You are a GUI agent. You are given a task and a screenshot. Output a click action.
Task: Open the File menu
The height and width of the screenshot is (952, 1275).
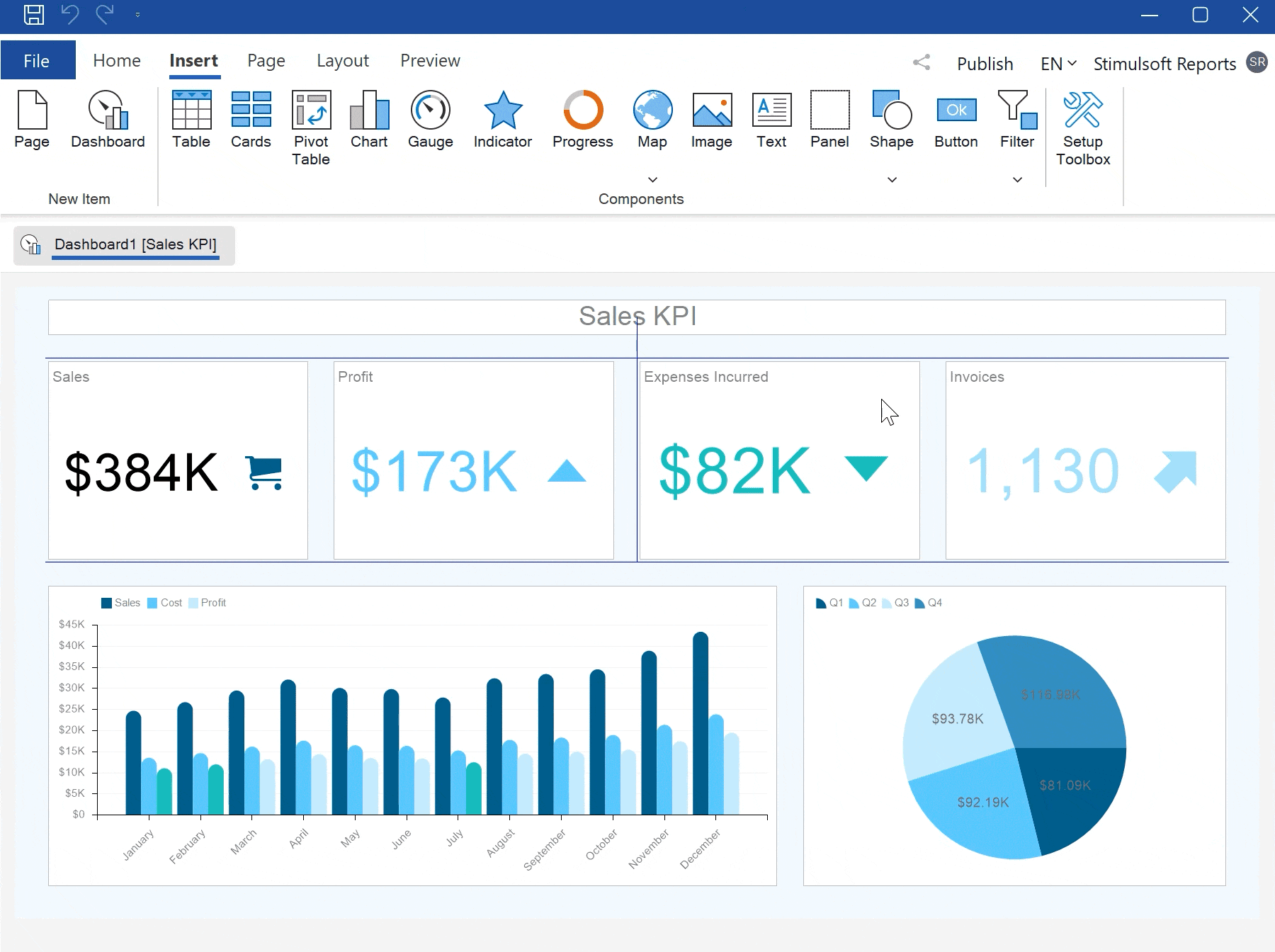[x=37, y=61]
